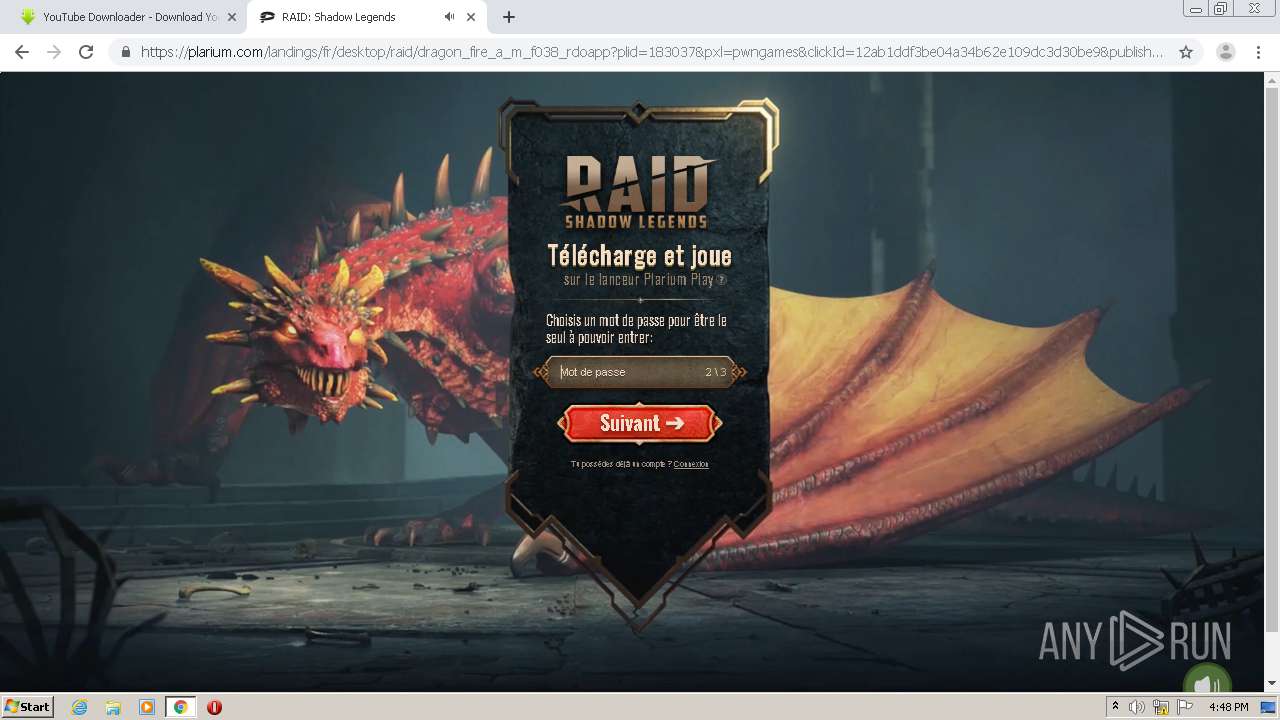Bookmark this page with the star
1280x720 pixels.
[1186, 52]
